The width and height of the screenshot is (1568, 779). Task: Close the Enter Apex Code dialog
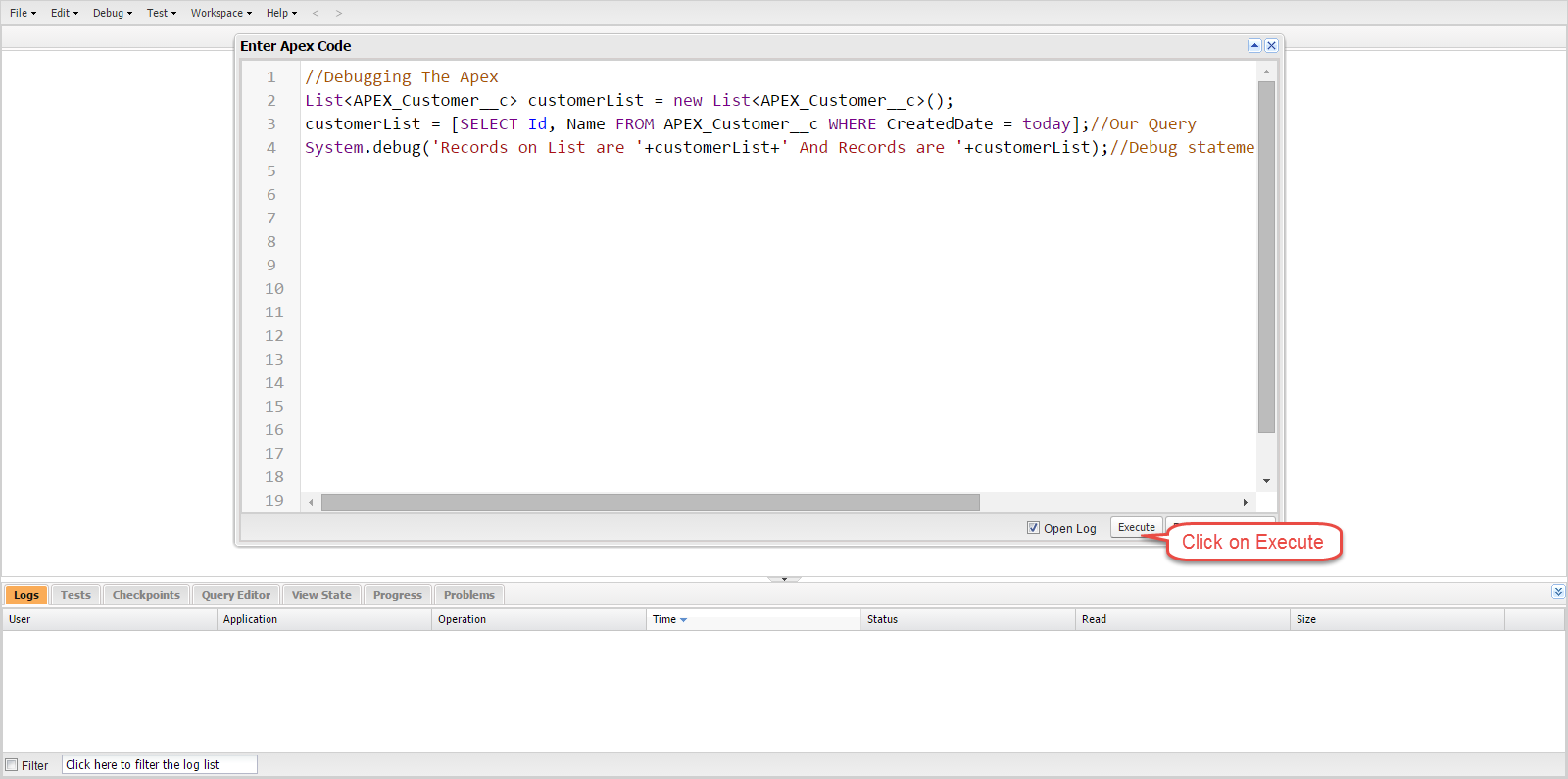click(1271, 46)
